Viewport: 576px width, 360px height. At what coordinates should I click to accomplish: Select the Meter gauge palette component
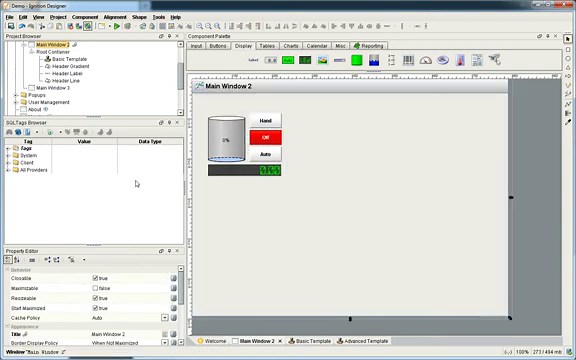pos(425,60)
